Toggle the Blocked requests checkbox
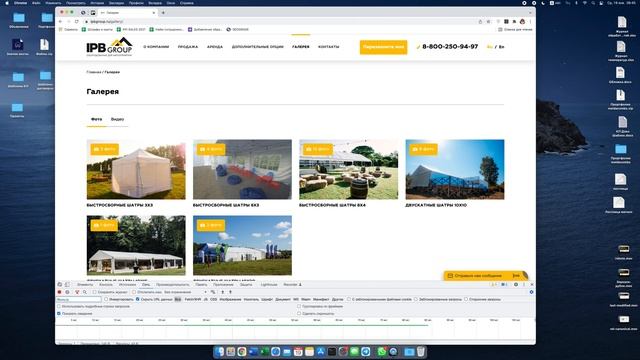 [x=416, y=299]
